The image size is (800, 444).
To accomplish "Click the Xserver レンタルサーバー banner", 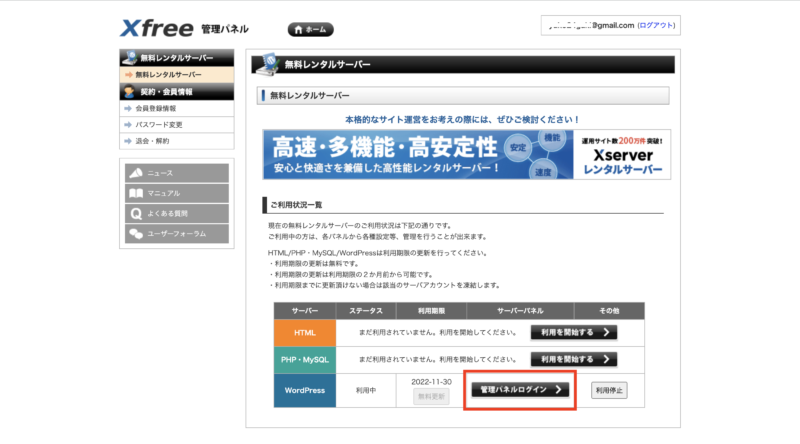I will 466,154.
